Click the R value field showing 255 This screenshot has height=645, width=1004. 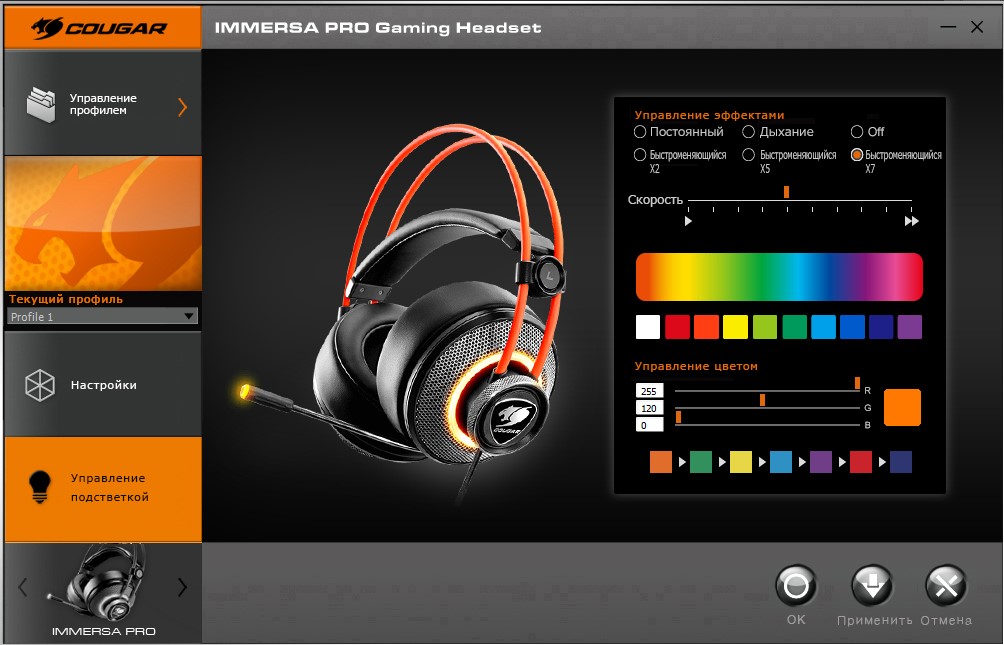649,391
